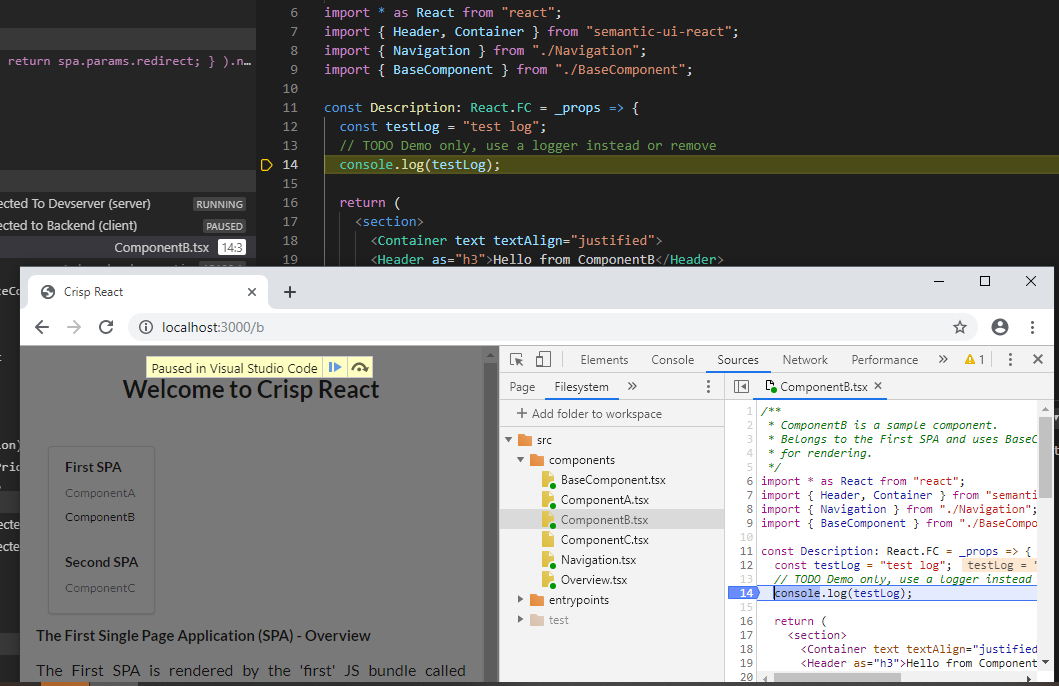Toggle breakpoint on line 14 in DevTools
1059x686 pixels.
click(x=745, y=593)
